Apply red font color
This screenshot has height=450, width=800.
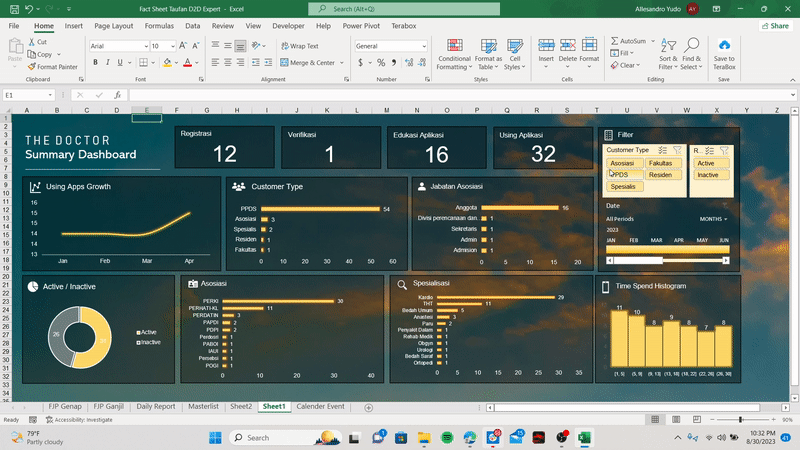[x=187, y=62]
